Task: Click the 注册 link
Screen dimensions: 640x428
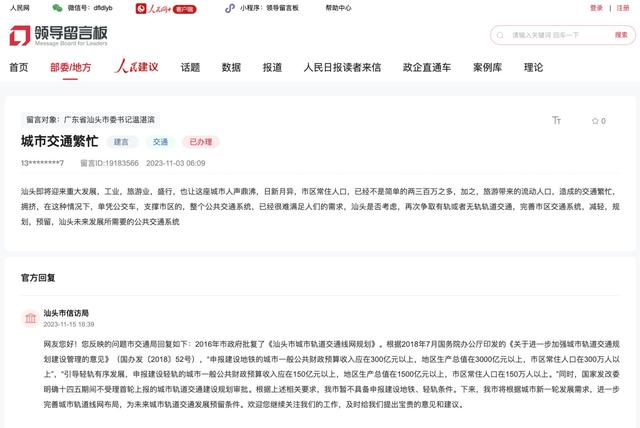Action: 623,8
